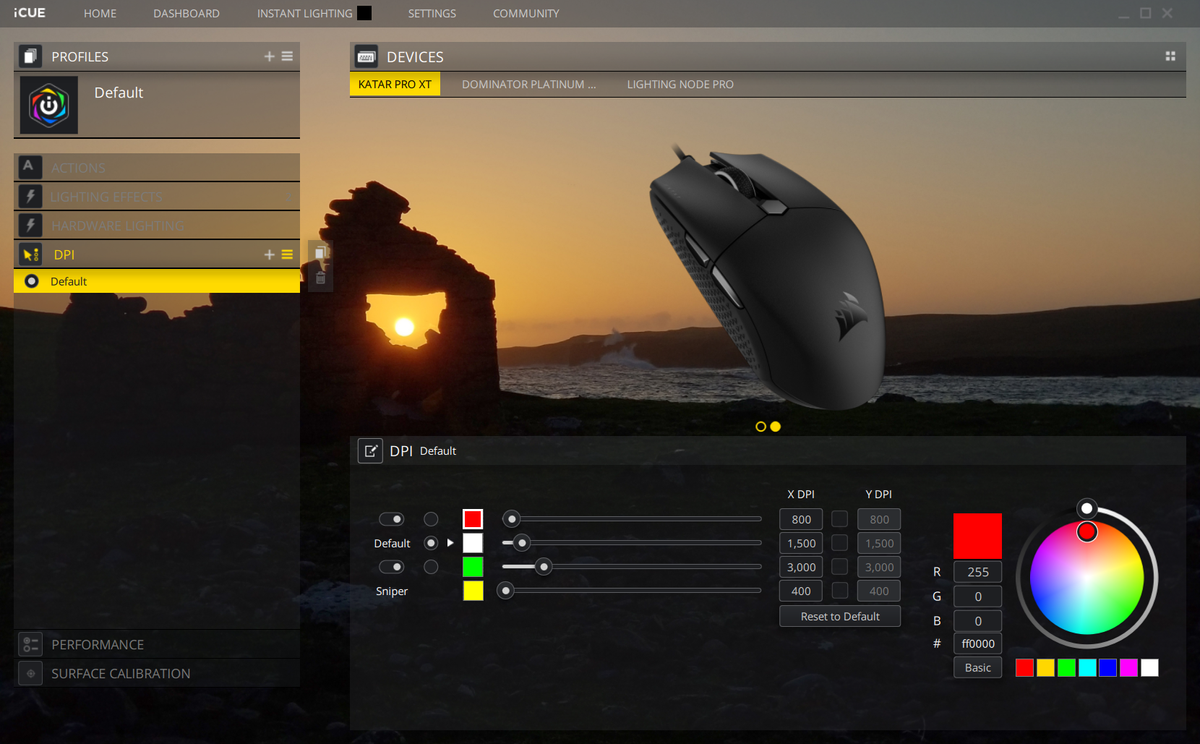Click the Basic color mode button
Screen dimensions: 1200x744
pos(978,667)
